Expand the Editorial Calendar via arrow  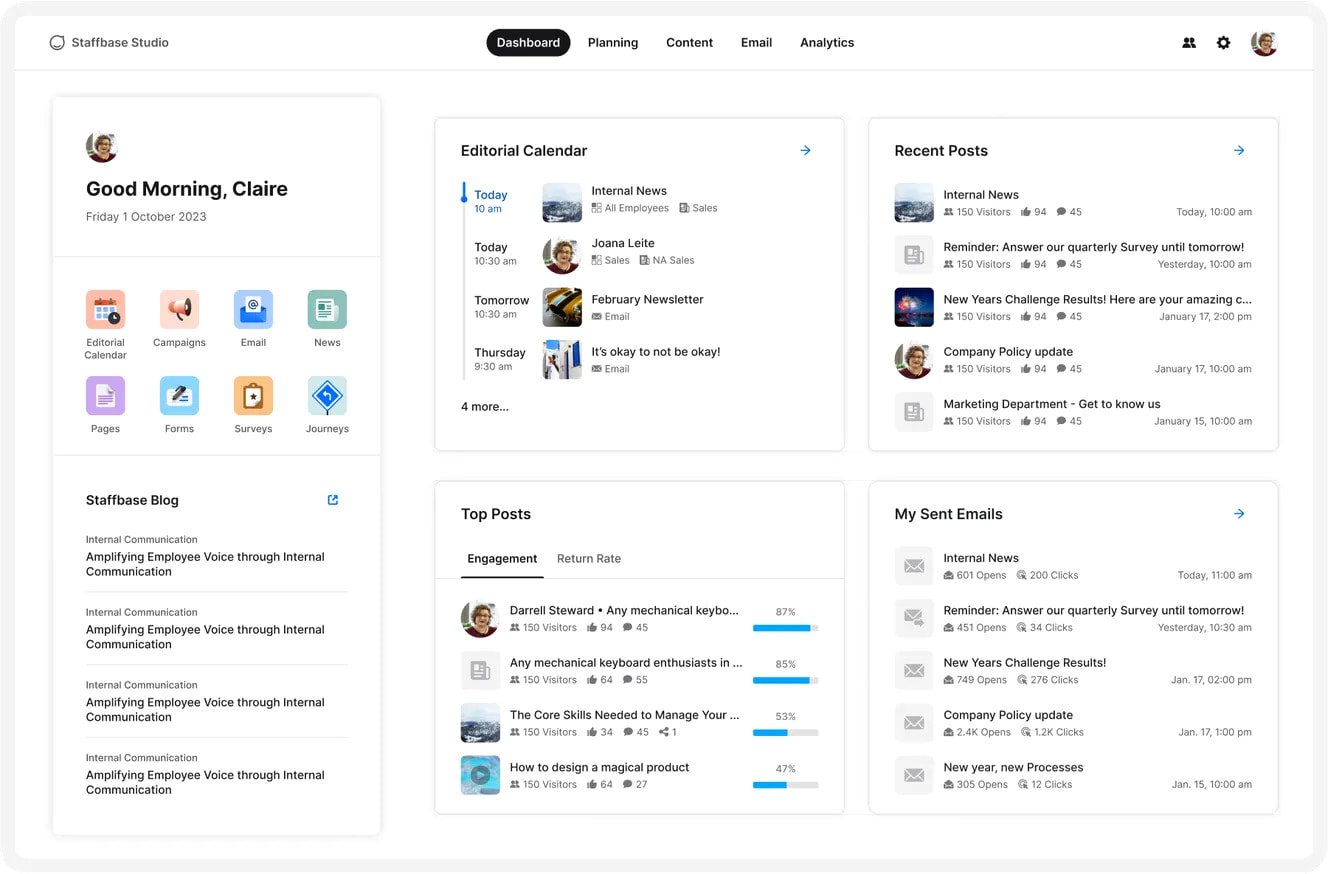coord(805,150)
